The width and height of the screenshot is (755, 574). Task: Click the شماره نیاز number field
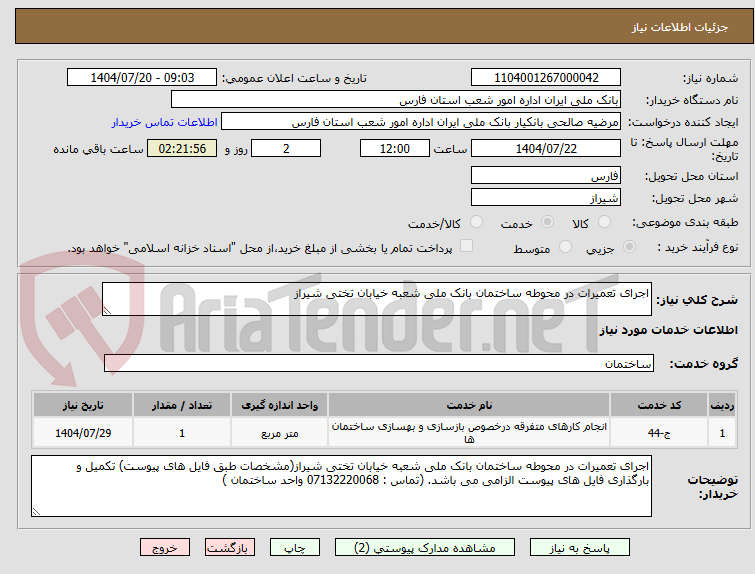point(546,77)
